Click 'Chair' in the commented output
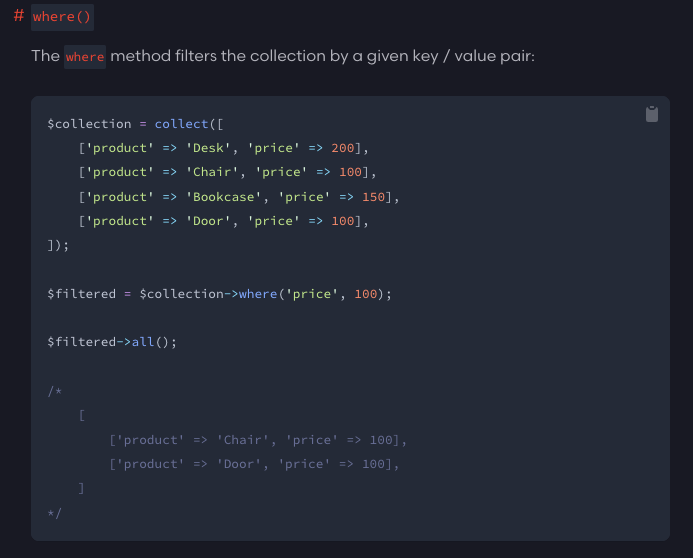 [x=243, y=440]
